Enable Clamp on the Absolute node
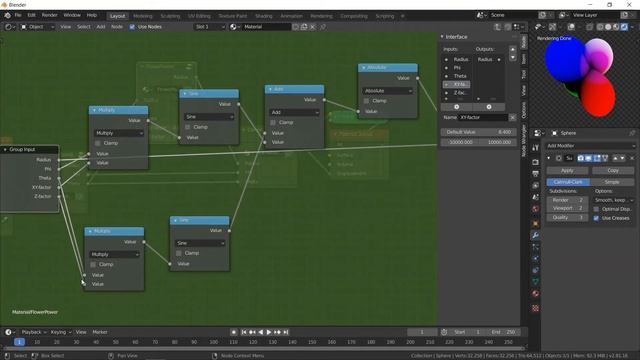This screenshot has height=360, width=640. (367, 101)
